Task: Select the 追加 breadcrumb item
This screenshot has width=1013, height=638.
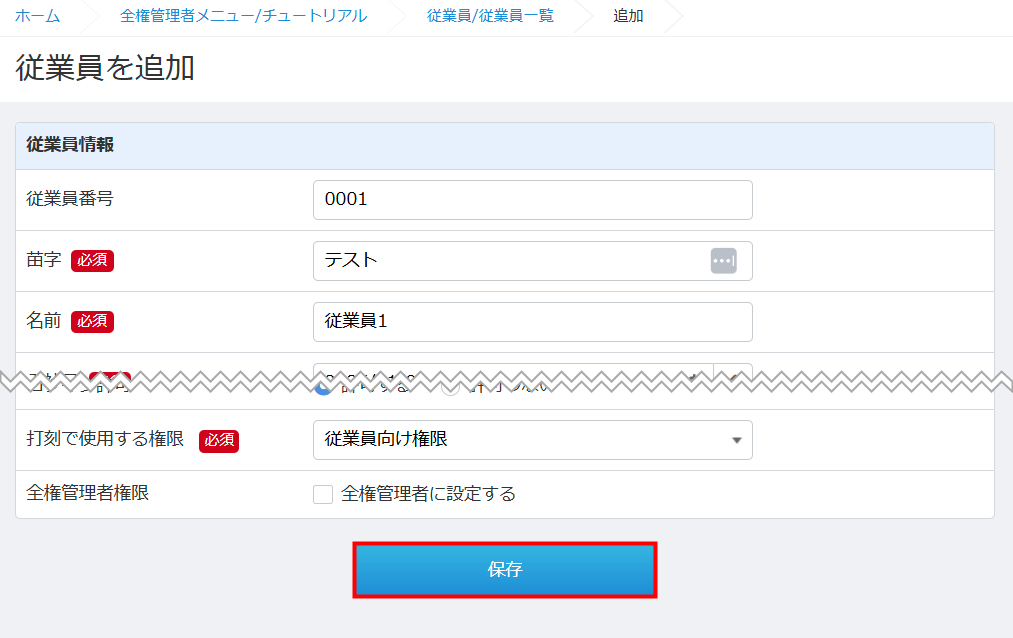Action: [x=628, y=16]
